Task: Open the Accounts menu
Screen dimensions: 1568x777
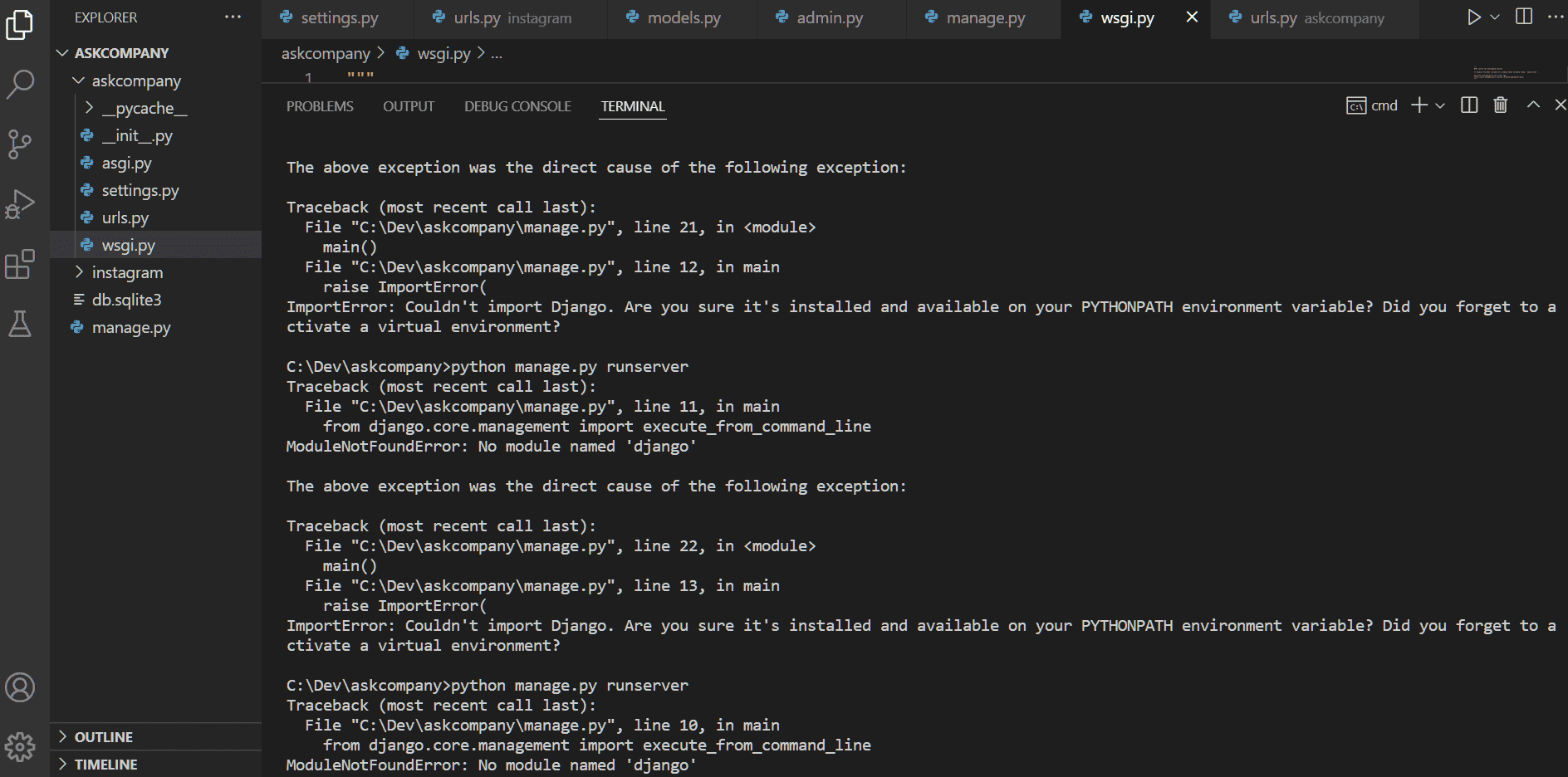Action: click(x=20, y=687)
